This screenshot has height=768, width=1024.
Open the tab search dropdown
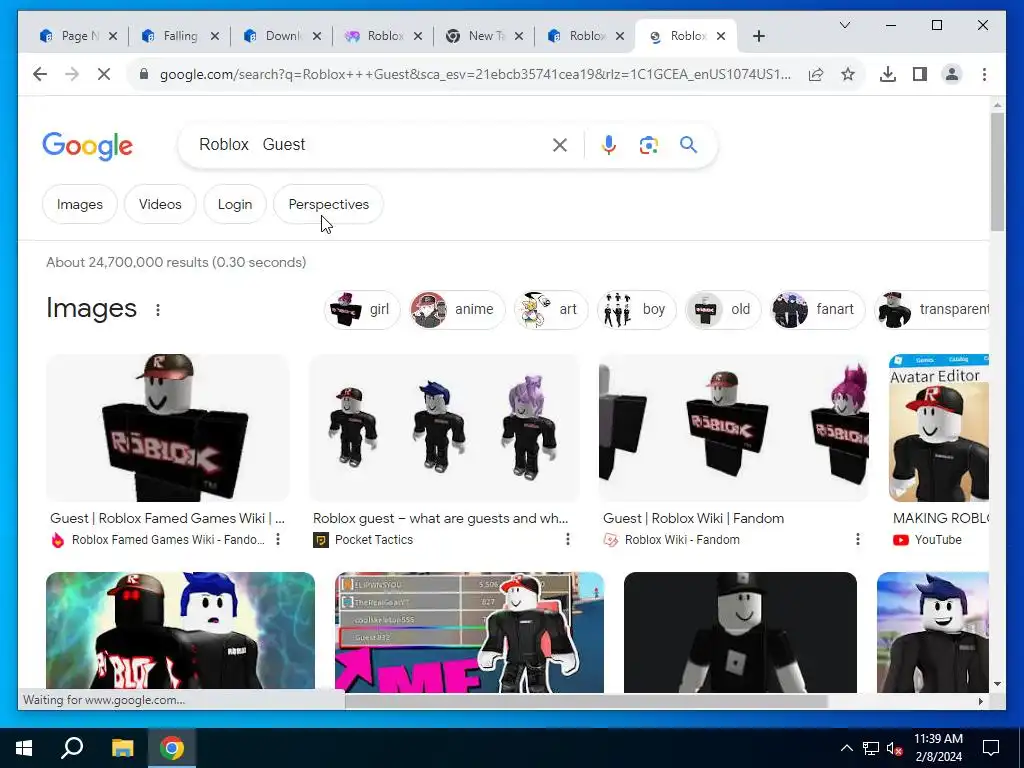point(844,25)
